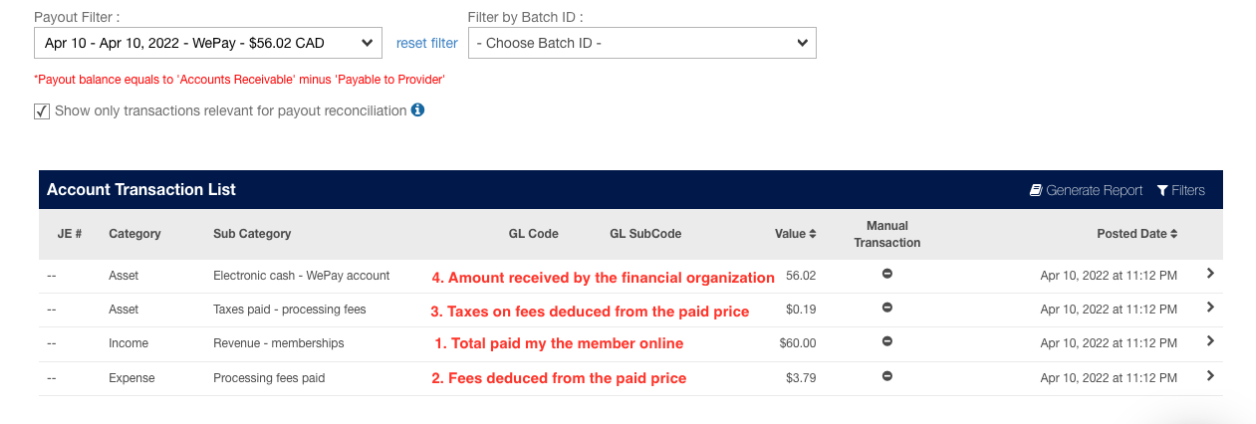This screenshot has height=424, width=1256.
Task: Click the Category column header
Action: (x=135, y=234)
